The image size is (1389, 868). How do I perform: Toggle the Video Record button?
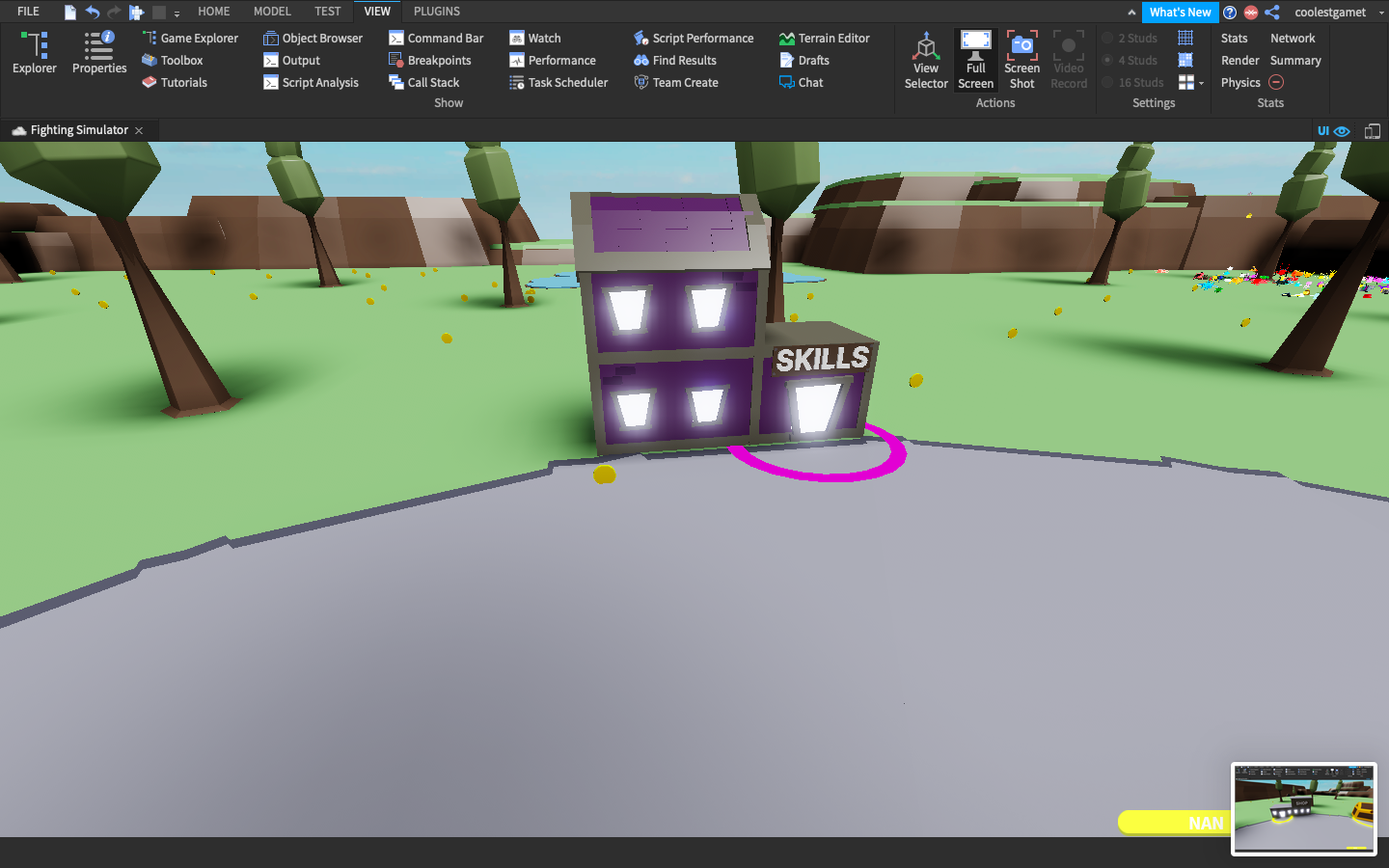coord(1069,60)
